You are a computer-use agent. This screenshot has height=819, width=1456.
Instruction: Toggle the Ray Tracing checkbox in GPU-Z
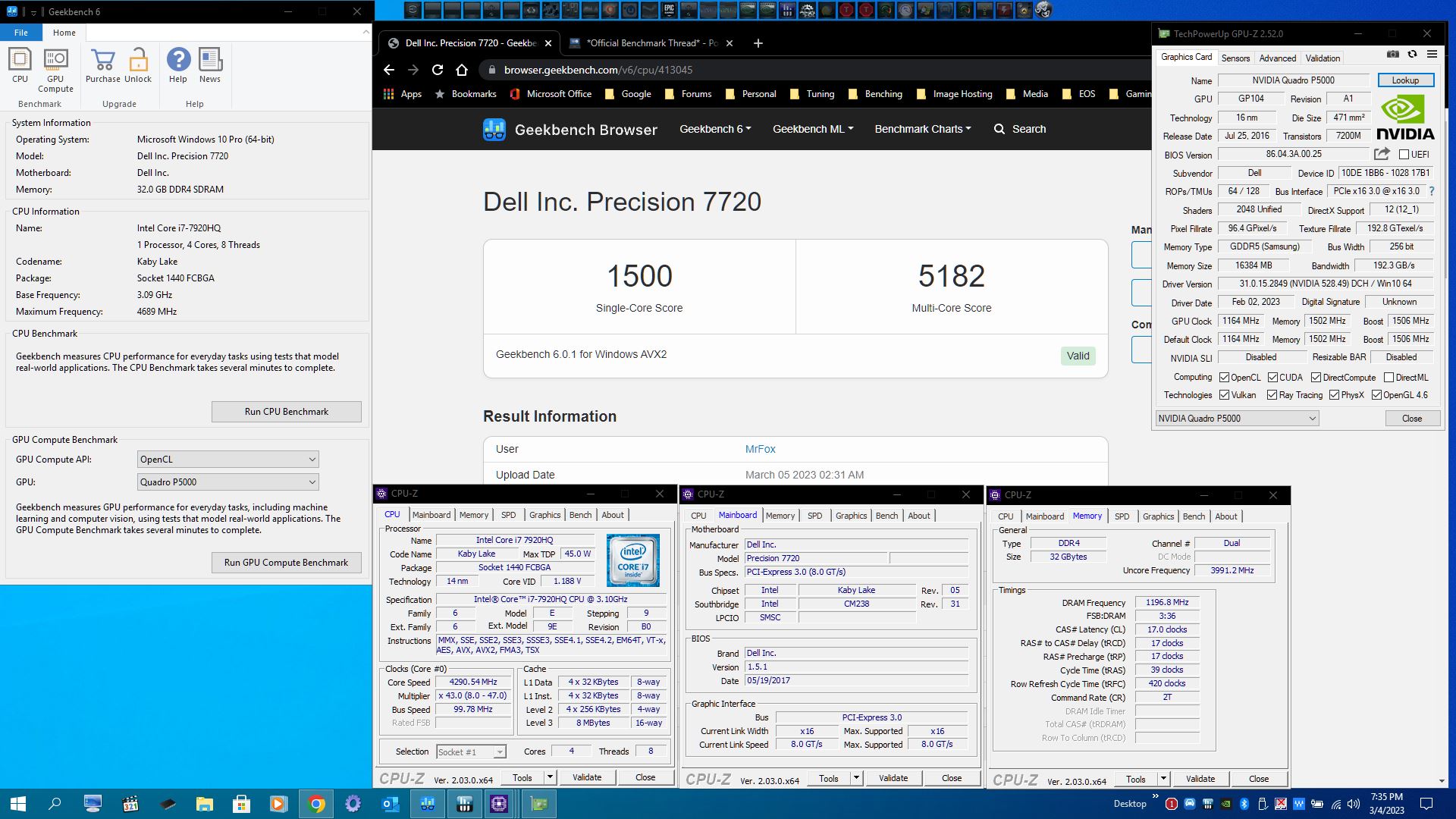point(1272,395)
